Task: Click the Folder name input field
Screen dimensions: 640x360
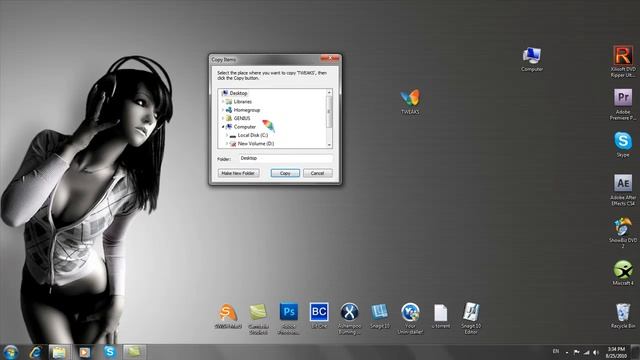Action: pos(285,158)
